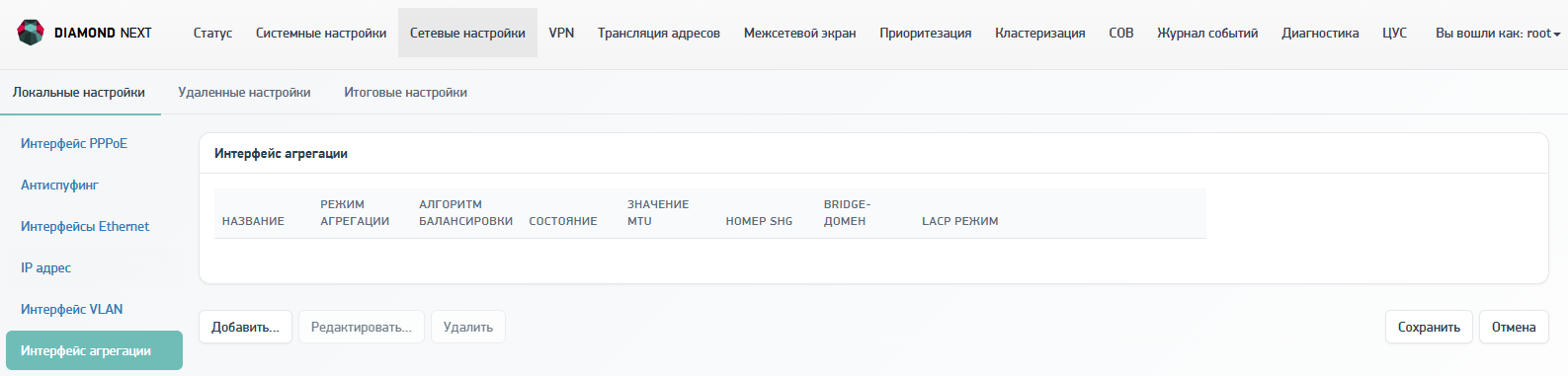Click the Diamond Next logo icon

point(31,33)
